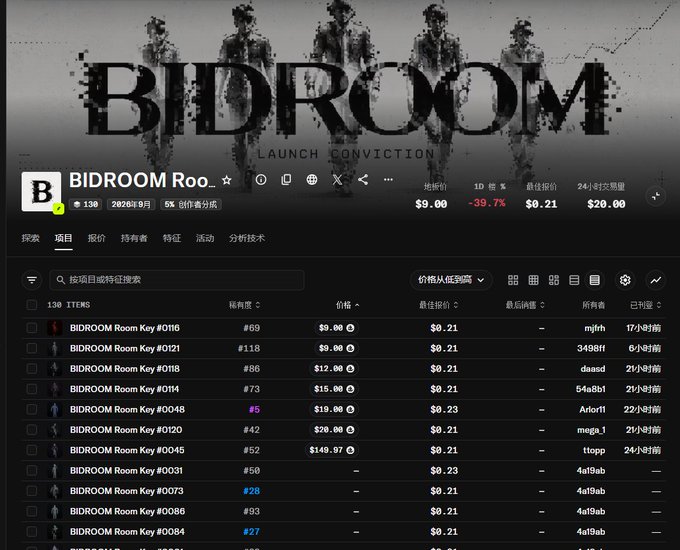
Task: Check the box for Room Key #0116
Action: [32, 328]
